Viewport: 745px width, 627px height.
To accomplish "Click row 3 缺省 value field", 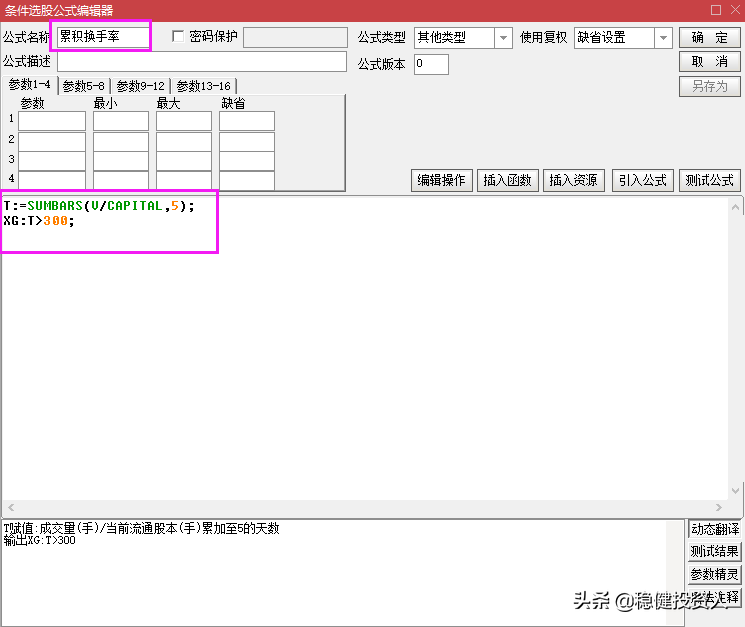I will [x=247, y=162].
